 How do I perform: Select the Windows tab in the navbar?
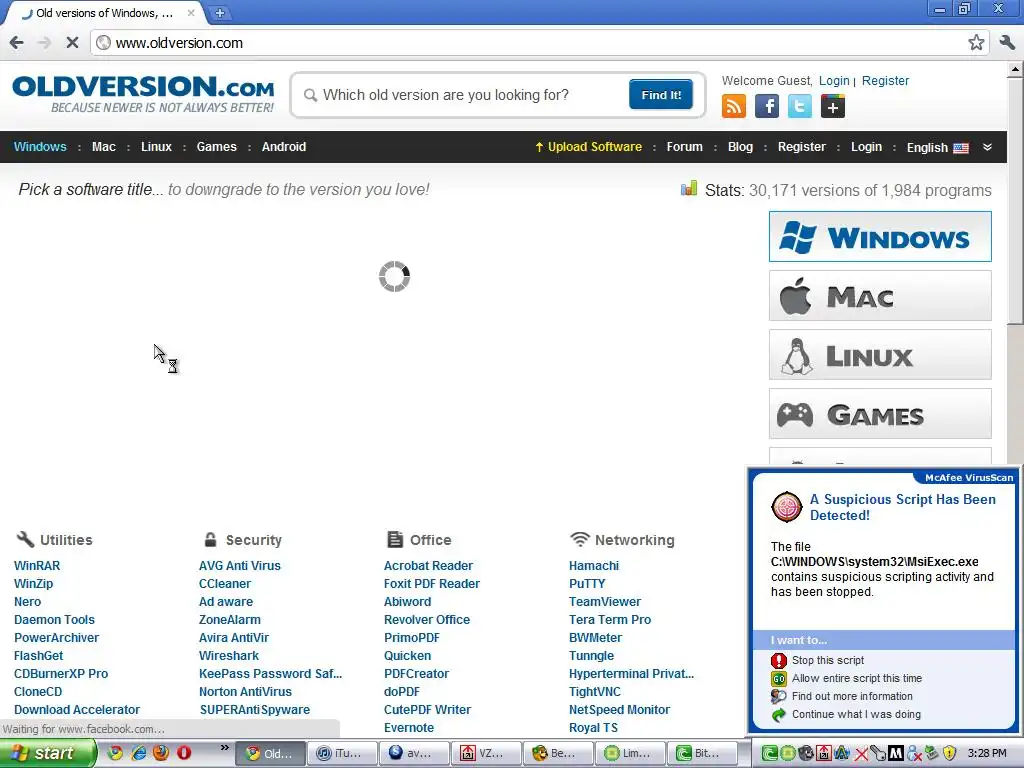(x=40, y=147)
